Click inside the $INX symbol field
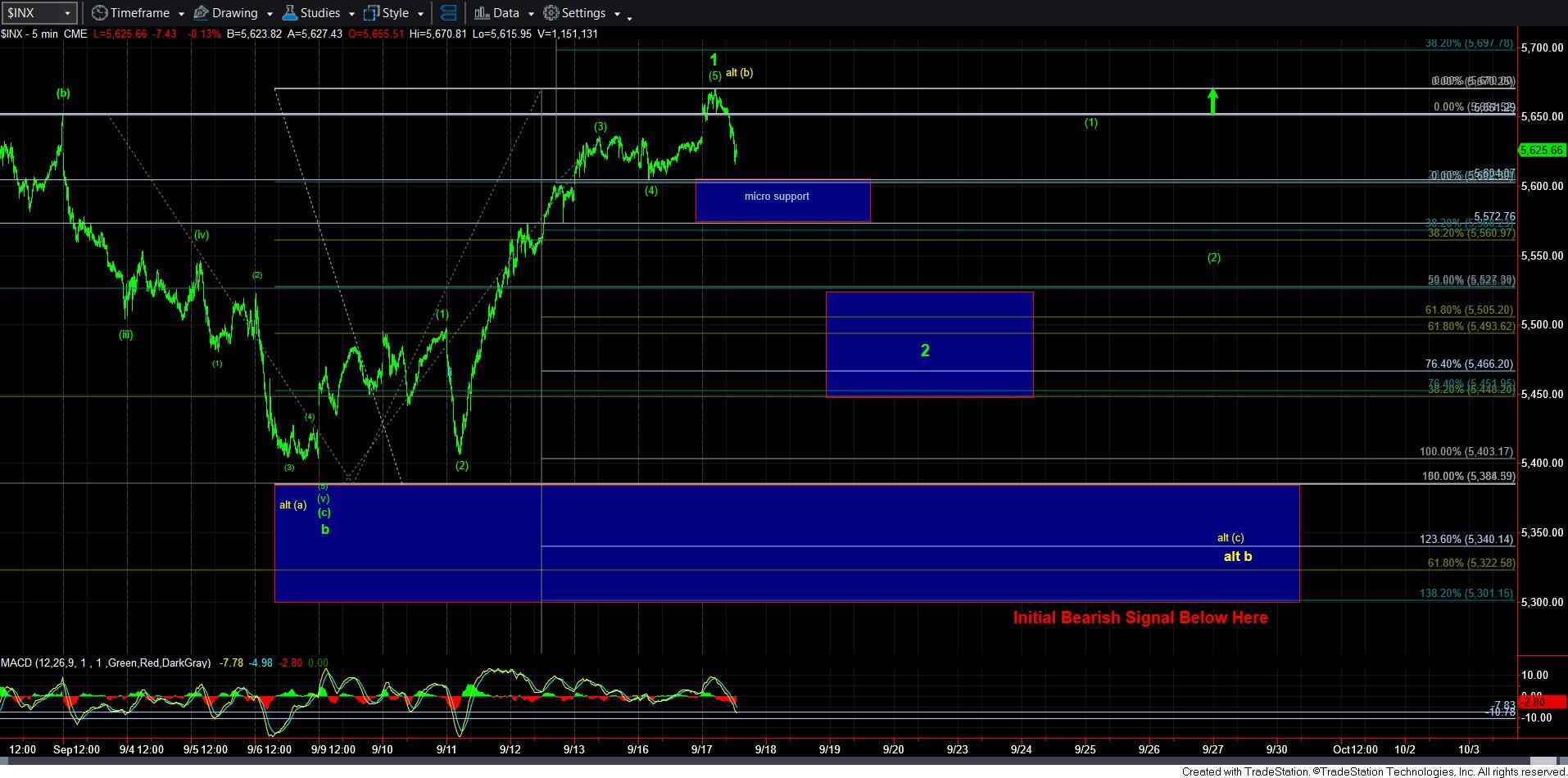The image size is (1568, 778). [31, 13]
